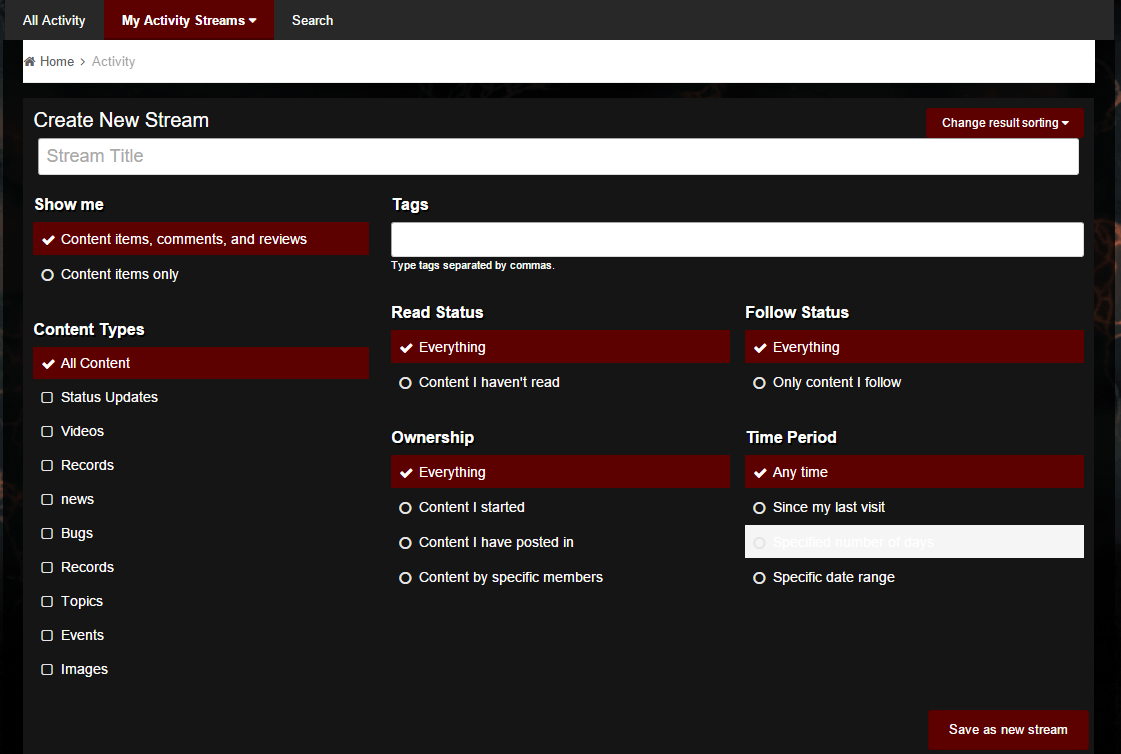Click the Tags input field
The width and height of the screenshot is (1121, 754).
coord(737,239)
